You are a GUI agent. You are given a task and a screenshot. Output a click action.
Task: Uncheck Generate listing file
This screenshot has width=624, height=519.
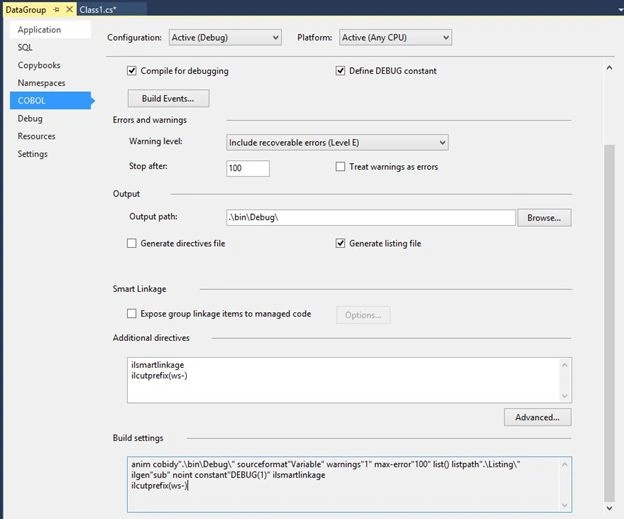point(340,243)
